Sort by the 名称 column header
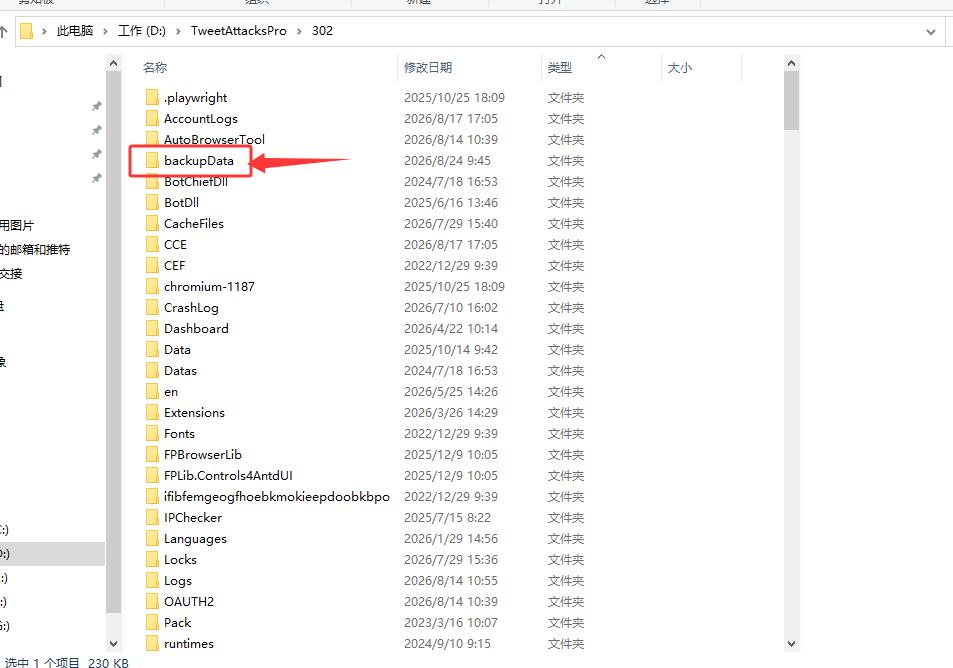 click(155, 67)
